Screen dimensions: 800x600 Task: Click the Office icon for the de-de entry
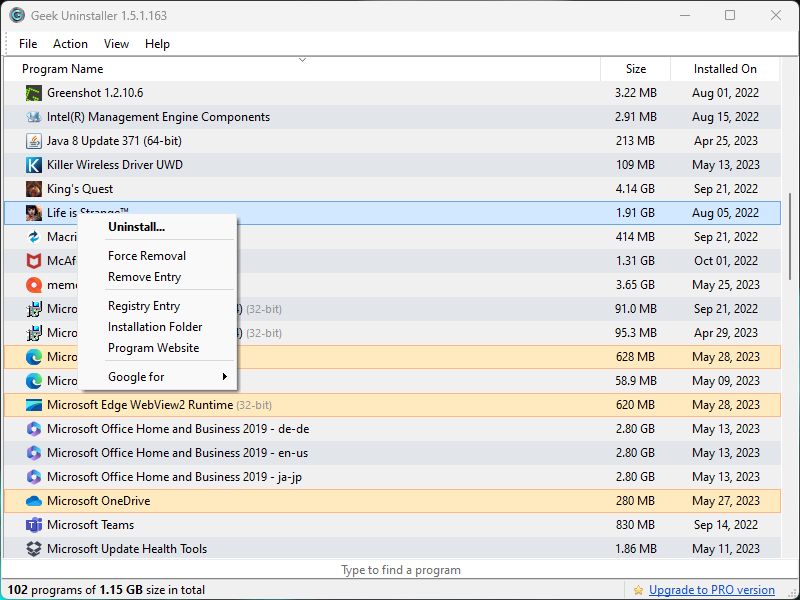pyautogui.click(x=34, y=429)
